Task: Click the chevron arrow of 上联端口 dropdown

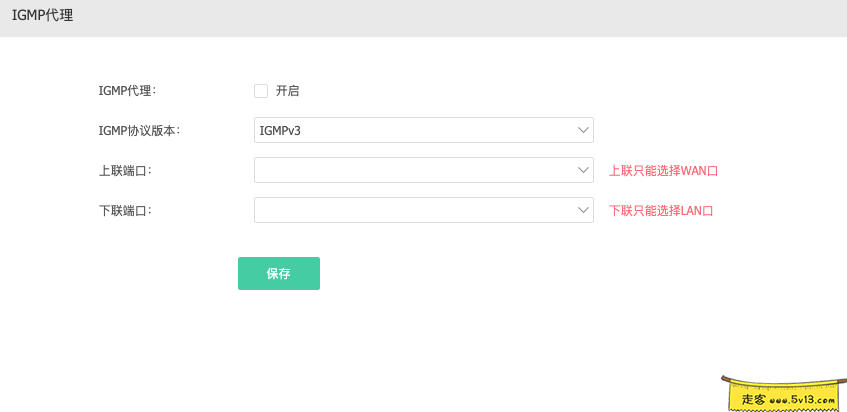Action: tap(584, 170)
